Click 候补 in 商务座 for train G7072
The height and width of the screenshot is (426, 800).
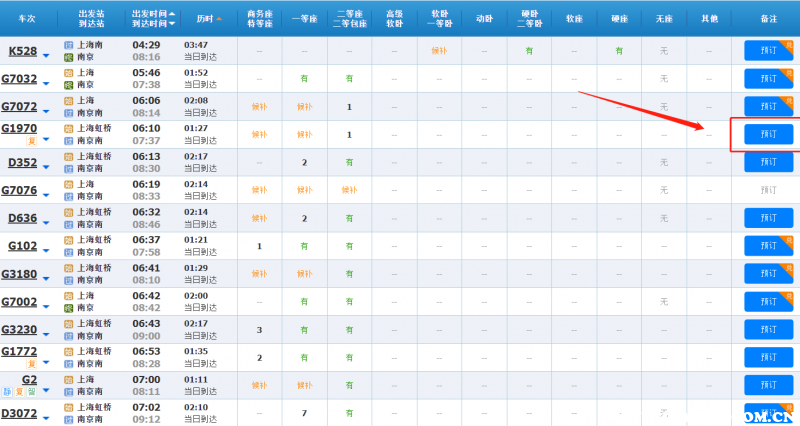tap(259, 107)
